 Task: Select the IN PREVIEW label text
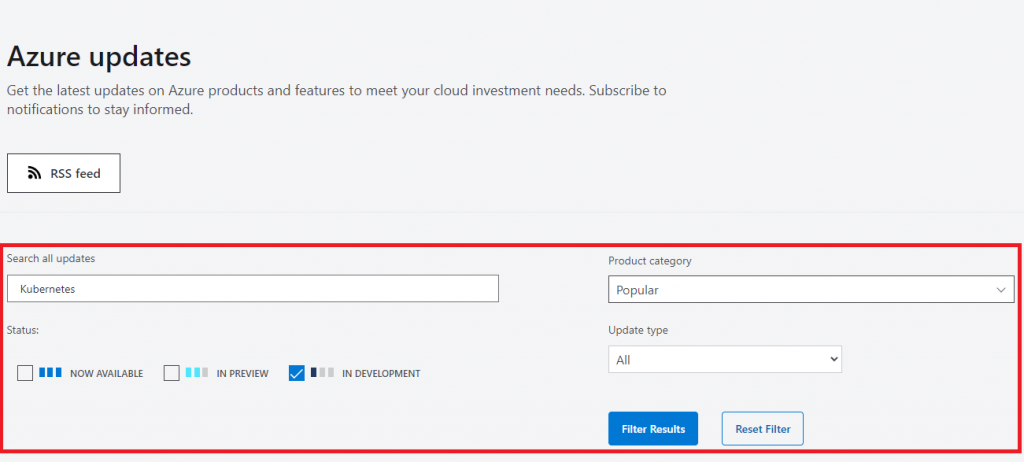coord(242,374)
